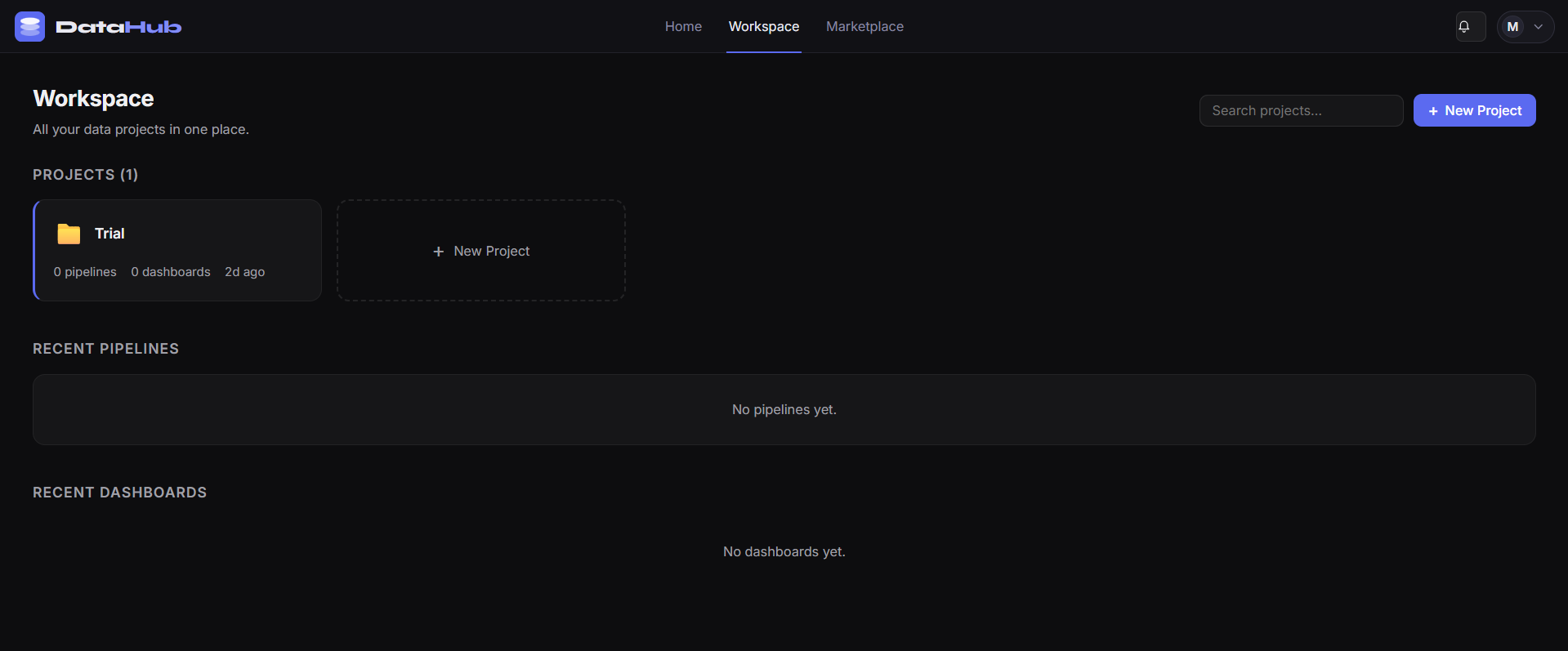
Task: Focus the Search projects field
Action: pyautogui.click(x=1301, y=110)
